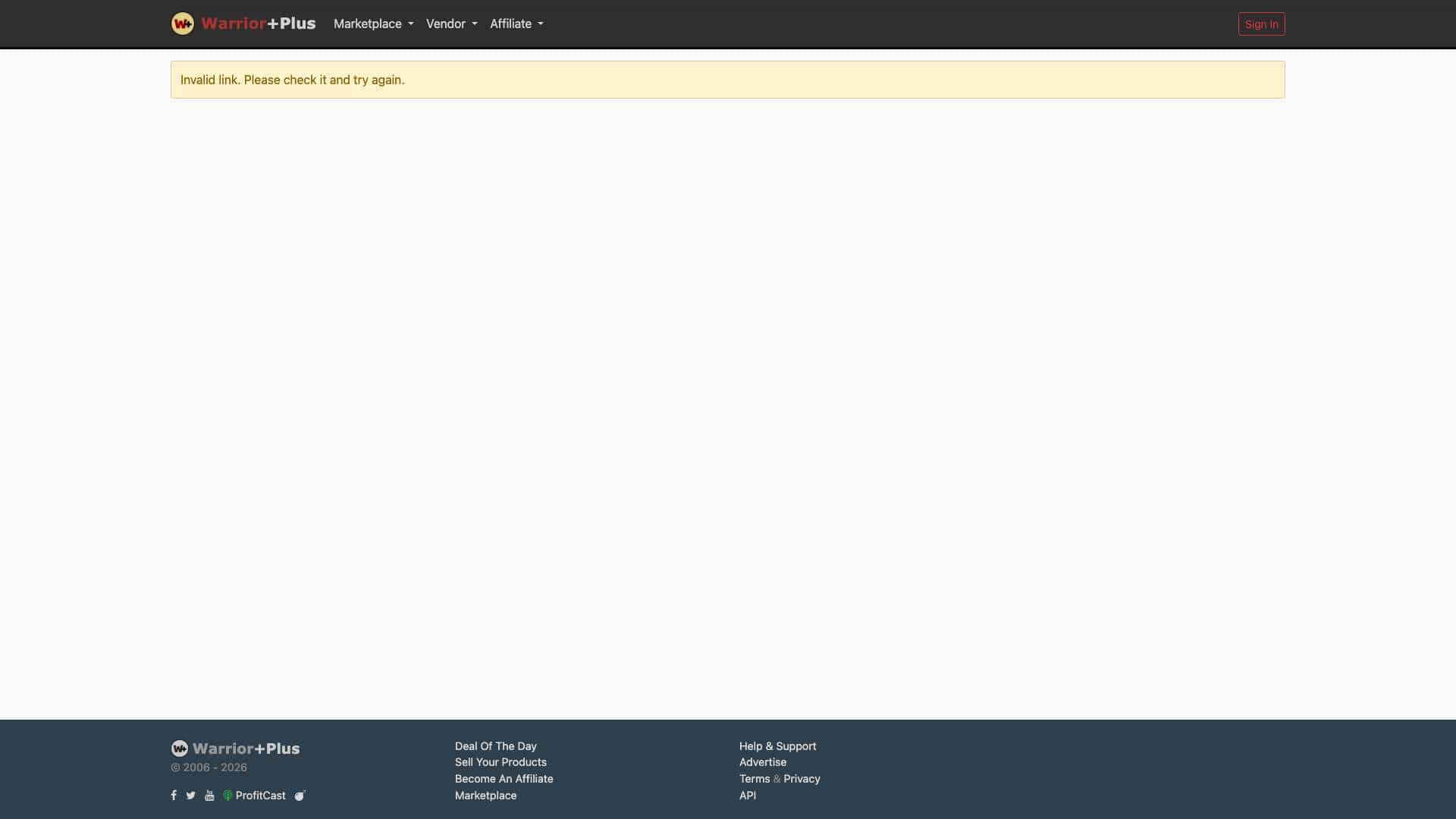Open the Sell Your Products link
This screenshot has height=819, width=1456.
500,762
